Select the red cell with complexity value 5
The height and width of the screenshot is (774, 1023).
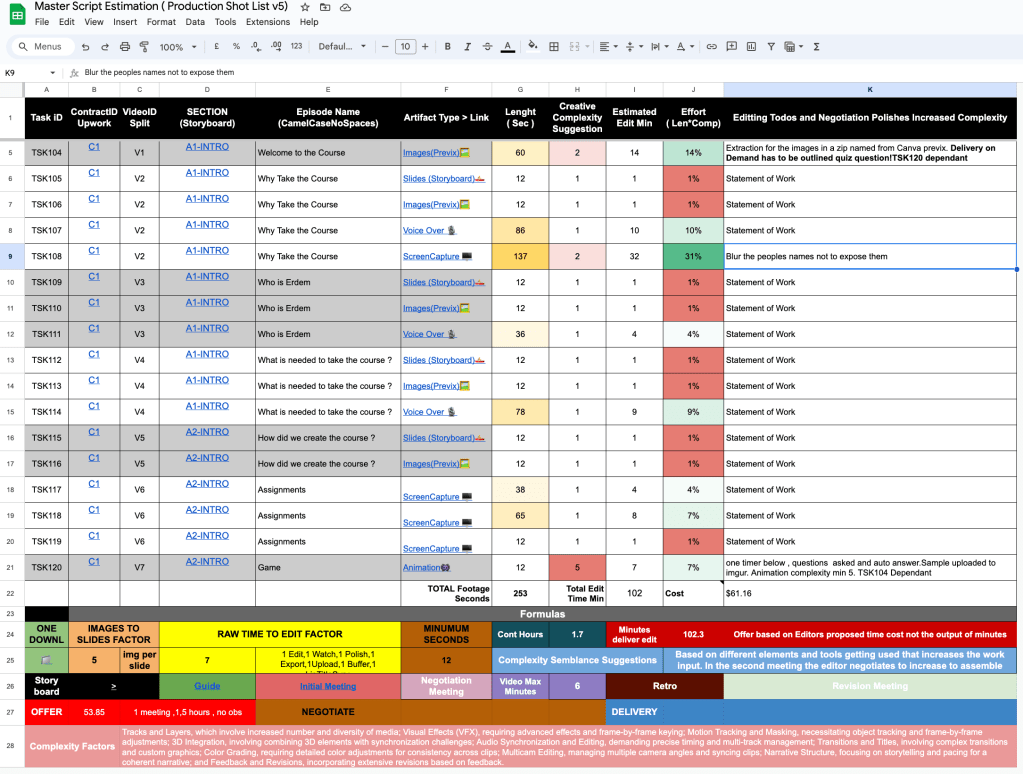point(577,568)
